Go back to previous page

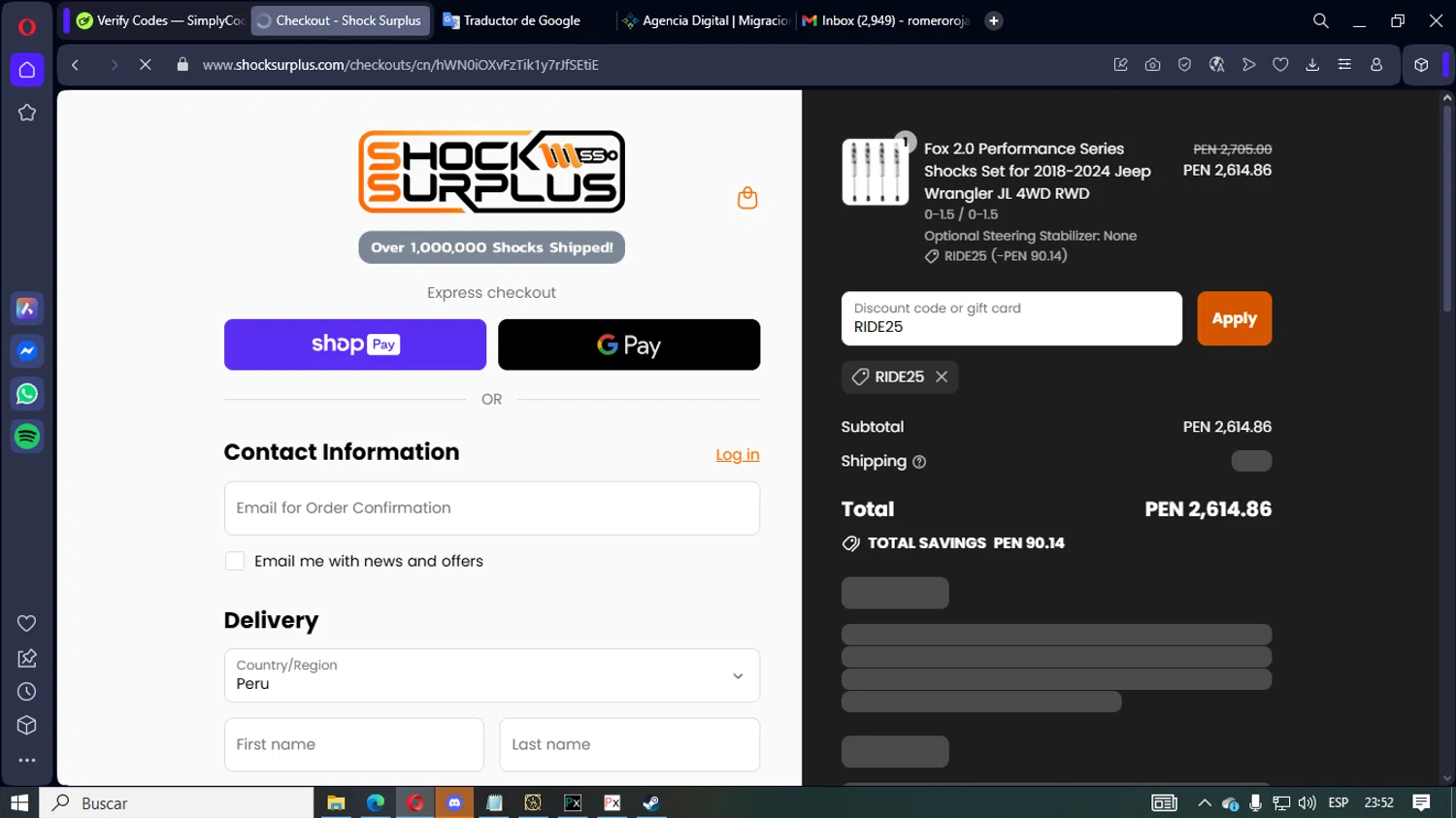[x=75, y=65]
